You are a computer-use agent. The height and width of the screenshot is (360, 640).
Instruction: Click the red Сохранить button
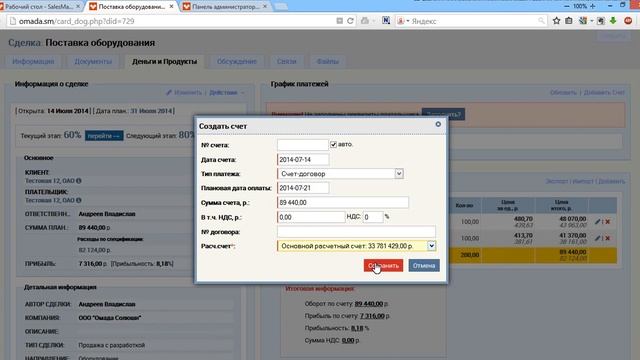point(383,265)
